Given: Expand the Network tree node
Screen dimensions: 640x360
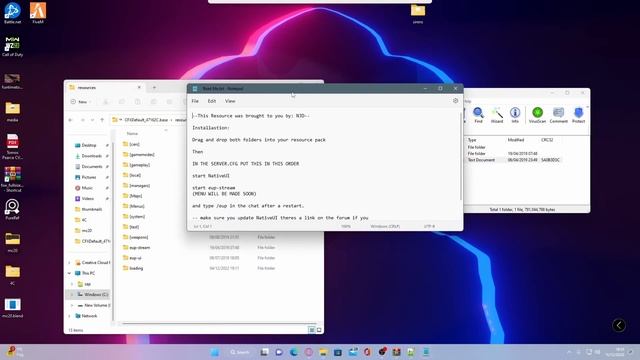Looking at the screenshot, I should 69,316.
